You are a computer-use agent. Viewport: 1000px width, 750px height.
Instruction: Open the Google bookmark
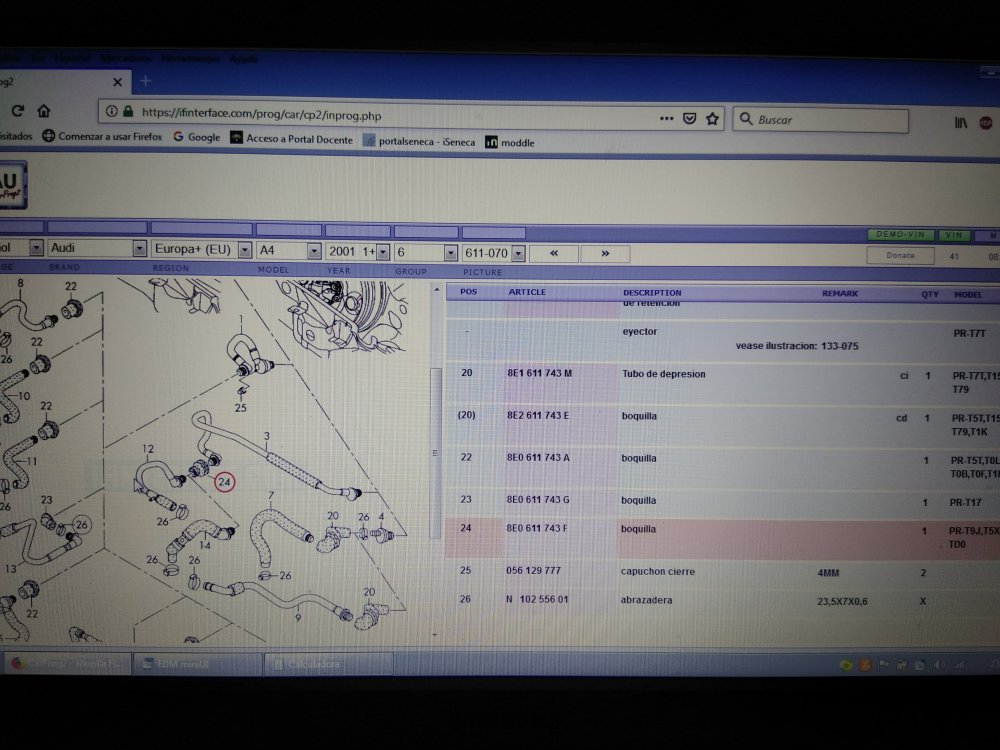click(x=196, y=136)
